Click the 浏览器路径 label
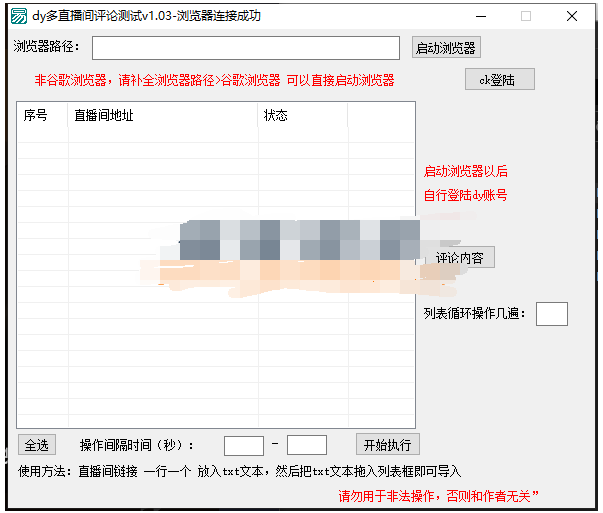The height and width of the screenshot is (513, 603). coord(48,48)
